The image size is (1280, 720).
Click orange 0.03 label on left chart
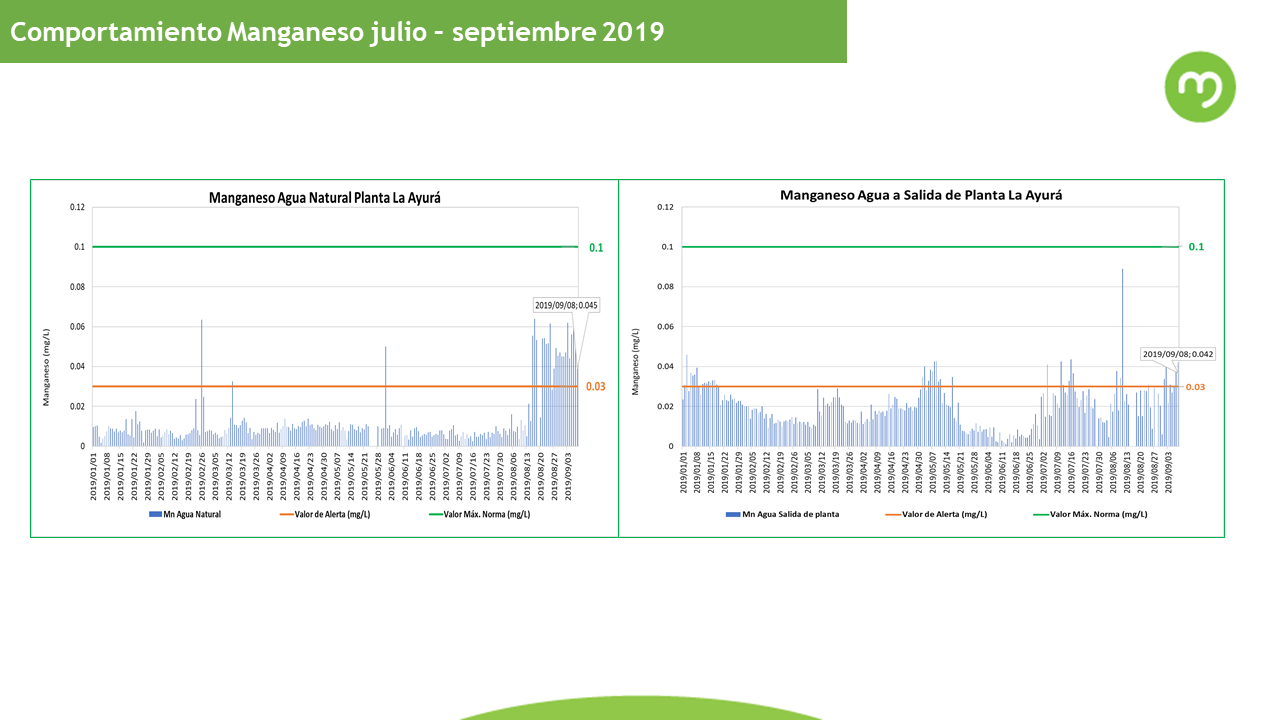[x=596, y=387]
